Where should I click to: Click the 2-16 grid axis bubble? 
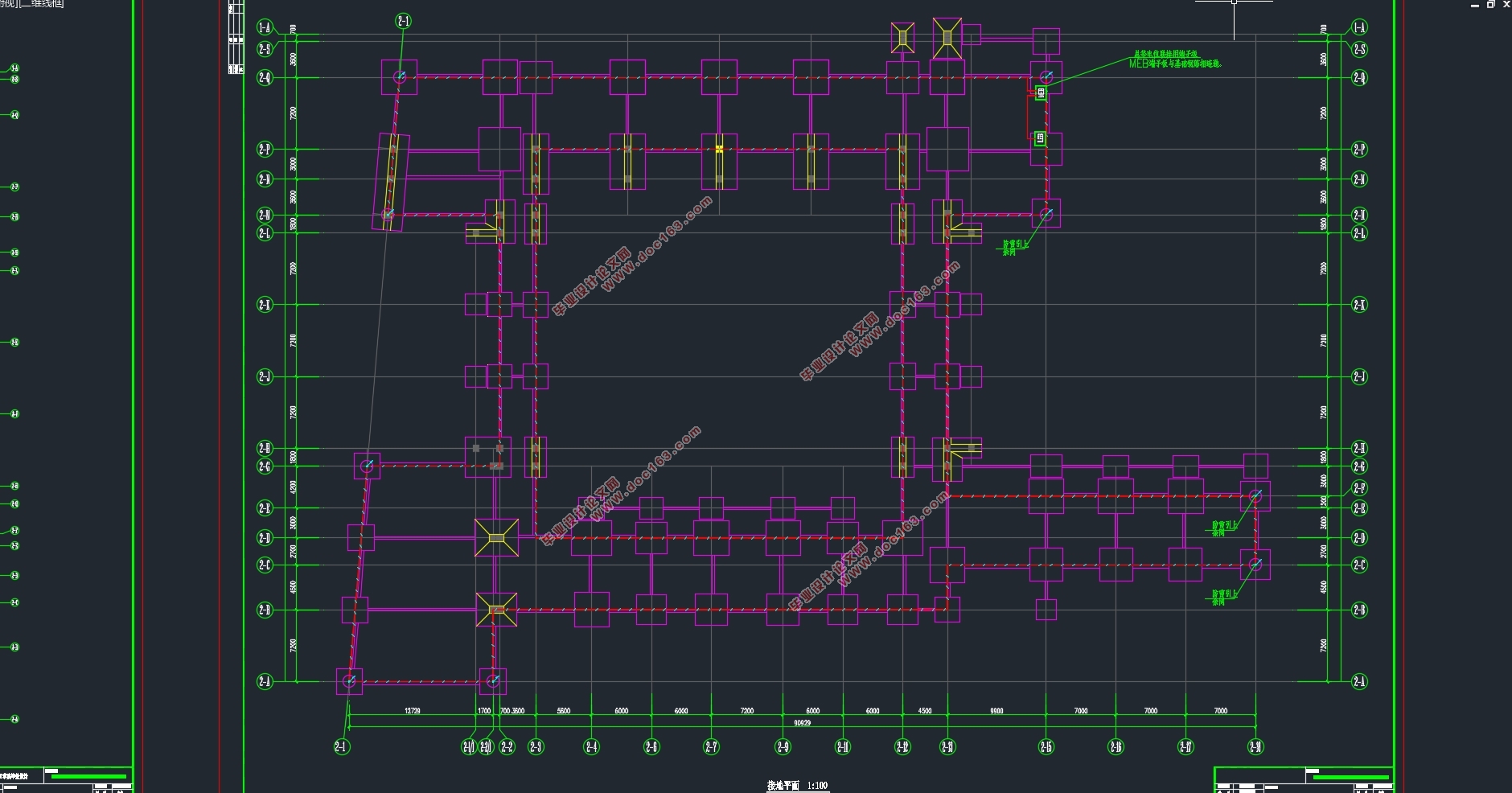[1116, 747]
